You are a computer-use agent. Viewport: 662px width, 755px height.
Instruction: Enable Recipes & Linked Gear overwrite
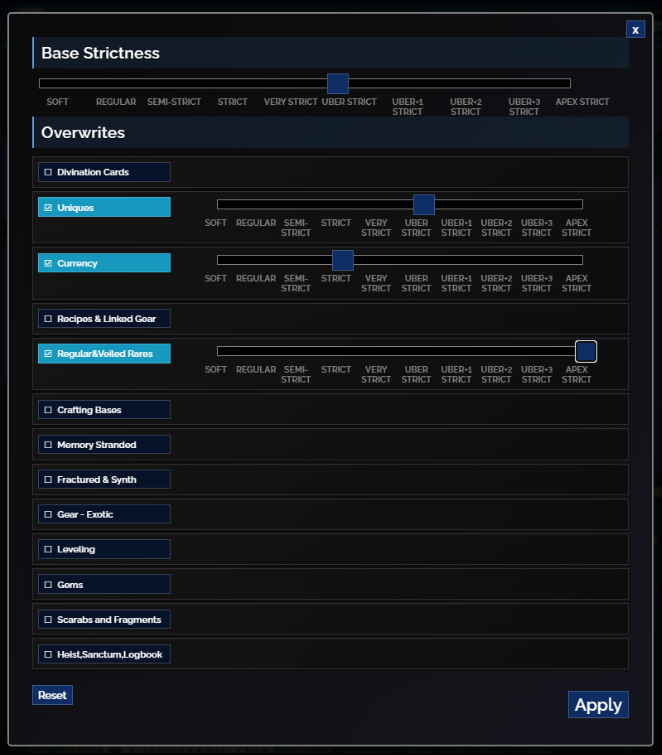tap(104, 318)
